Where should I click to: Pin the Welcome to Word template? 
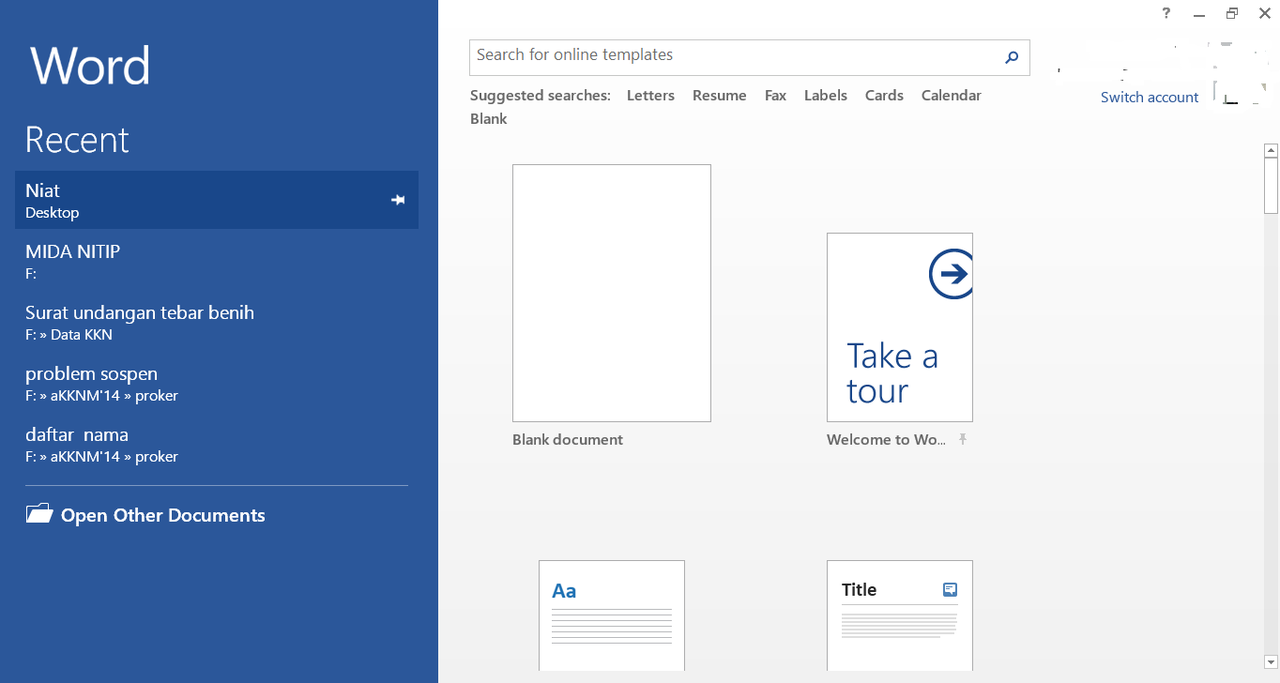click(962, 439)
